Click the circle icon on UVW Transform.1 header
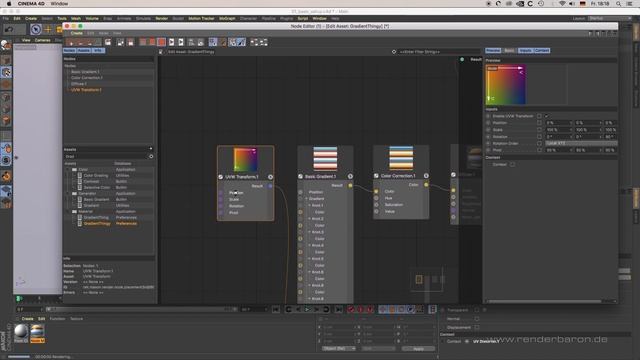Screen dimensions: 640x360 pos(270,177)
